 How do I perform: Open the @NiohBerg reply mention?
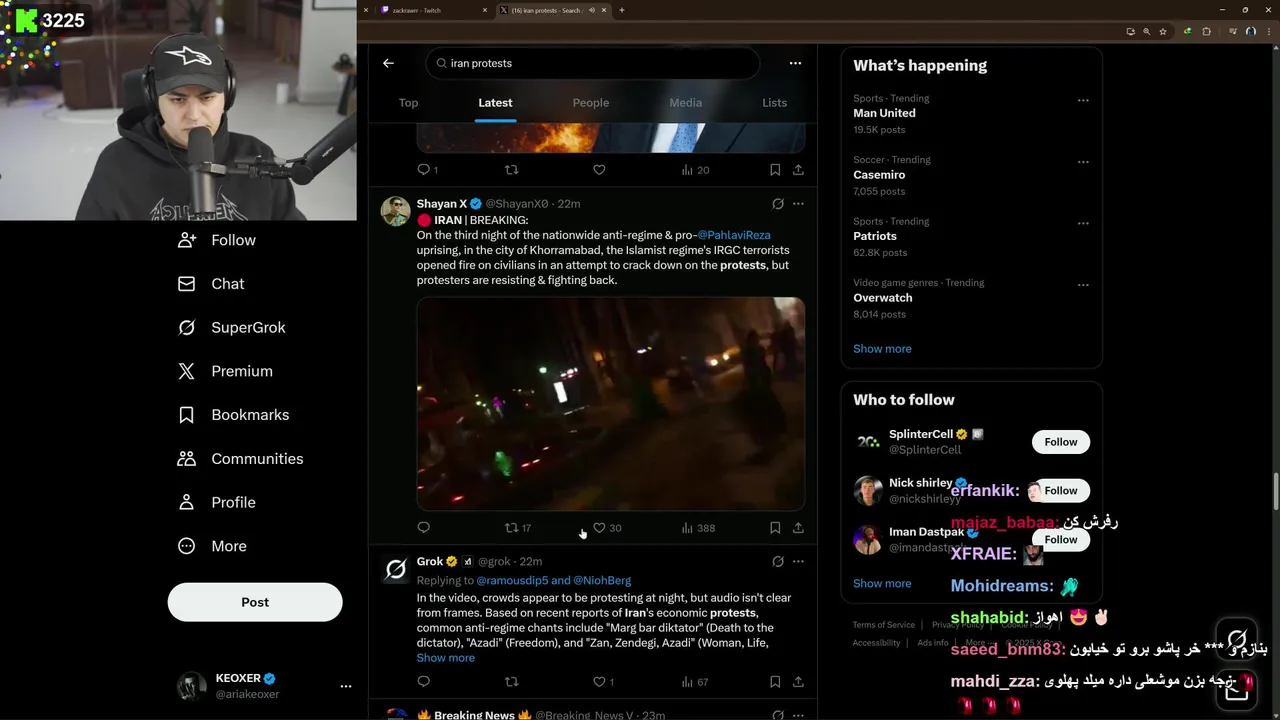602,580
